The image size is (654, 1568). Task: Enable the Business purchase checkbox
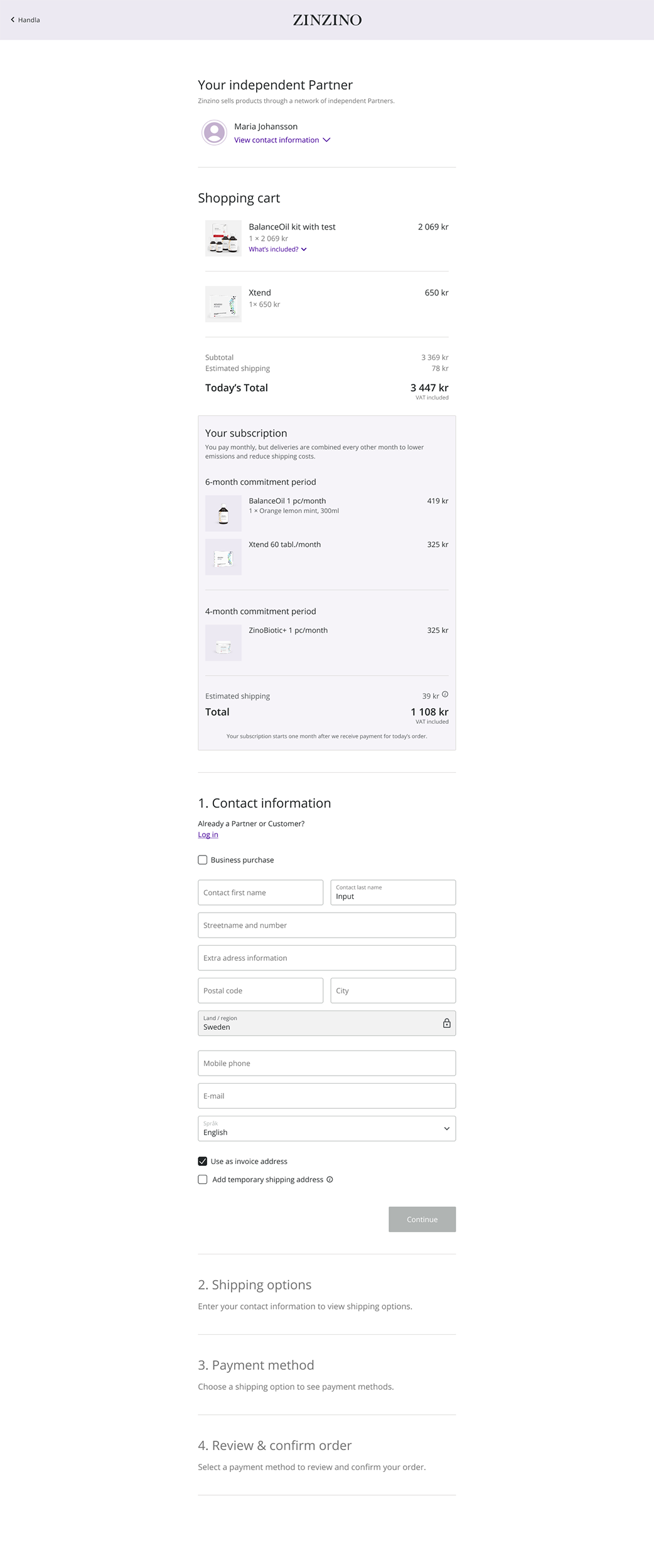pyautogui.click(x=202, y=860)
